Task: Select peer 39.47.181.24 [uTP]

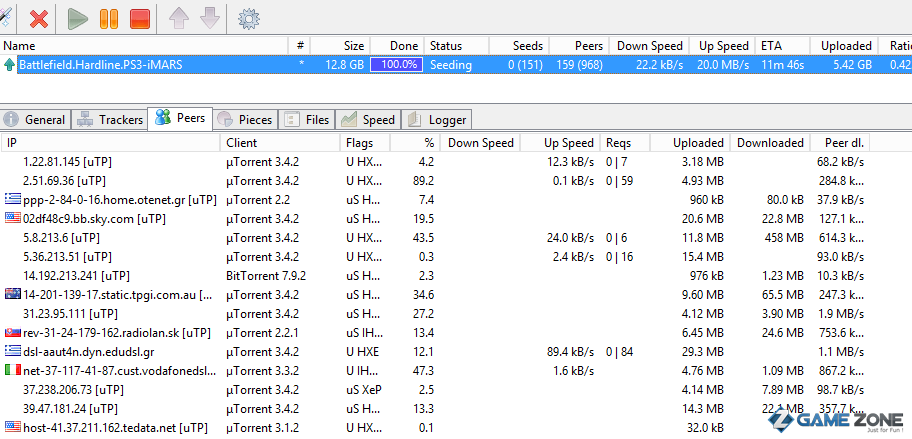Action: pyautogui.click(x=70, y=409)
